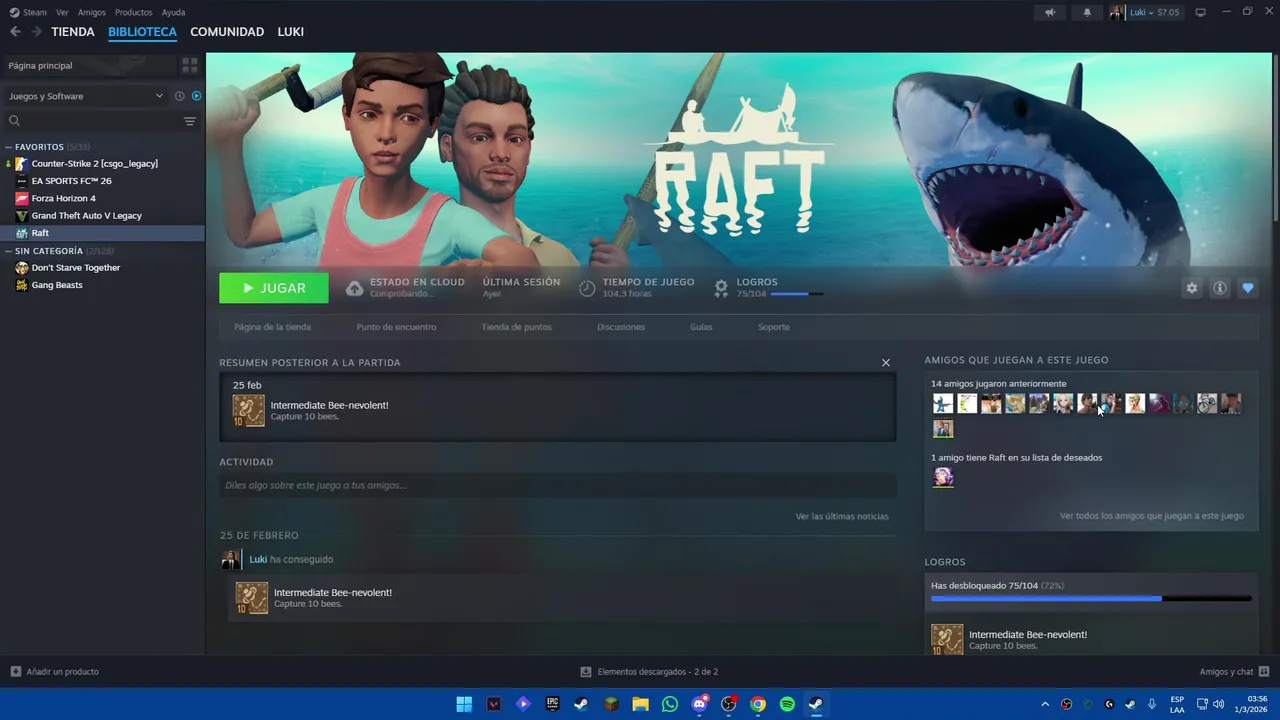Image resolution: width=1280 pixels, height=720 pixels.
Task: Click Intermediate Bee-nevolent achievement icon in summary
Action: [x=249, y=410]
